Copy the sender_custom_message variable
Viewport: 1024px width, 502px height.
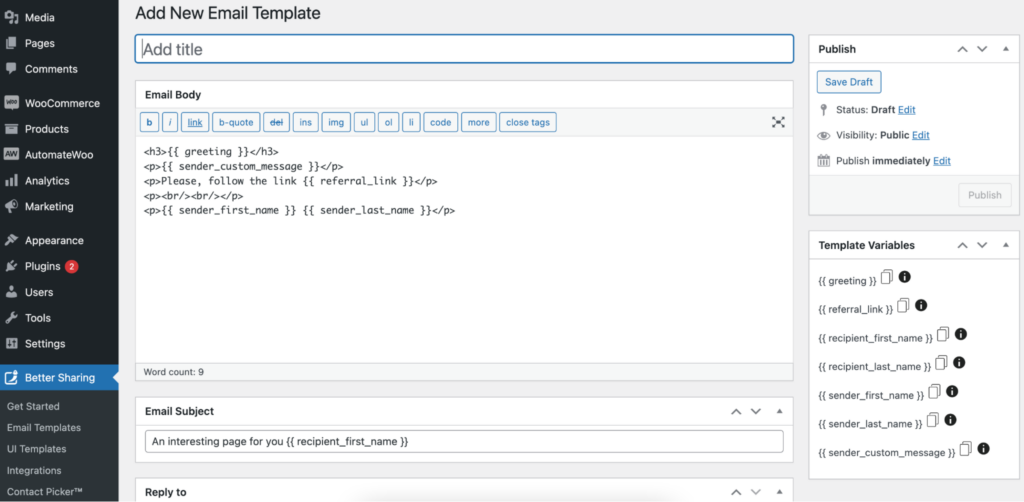966,449
